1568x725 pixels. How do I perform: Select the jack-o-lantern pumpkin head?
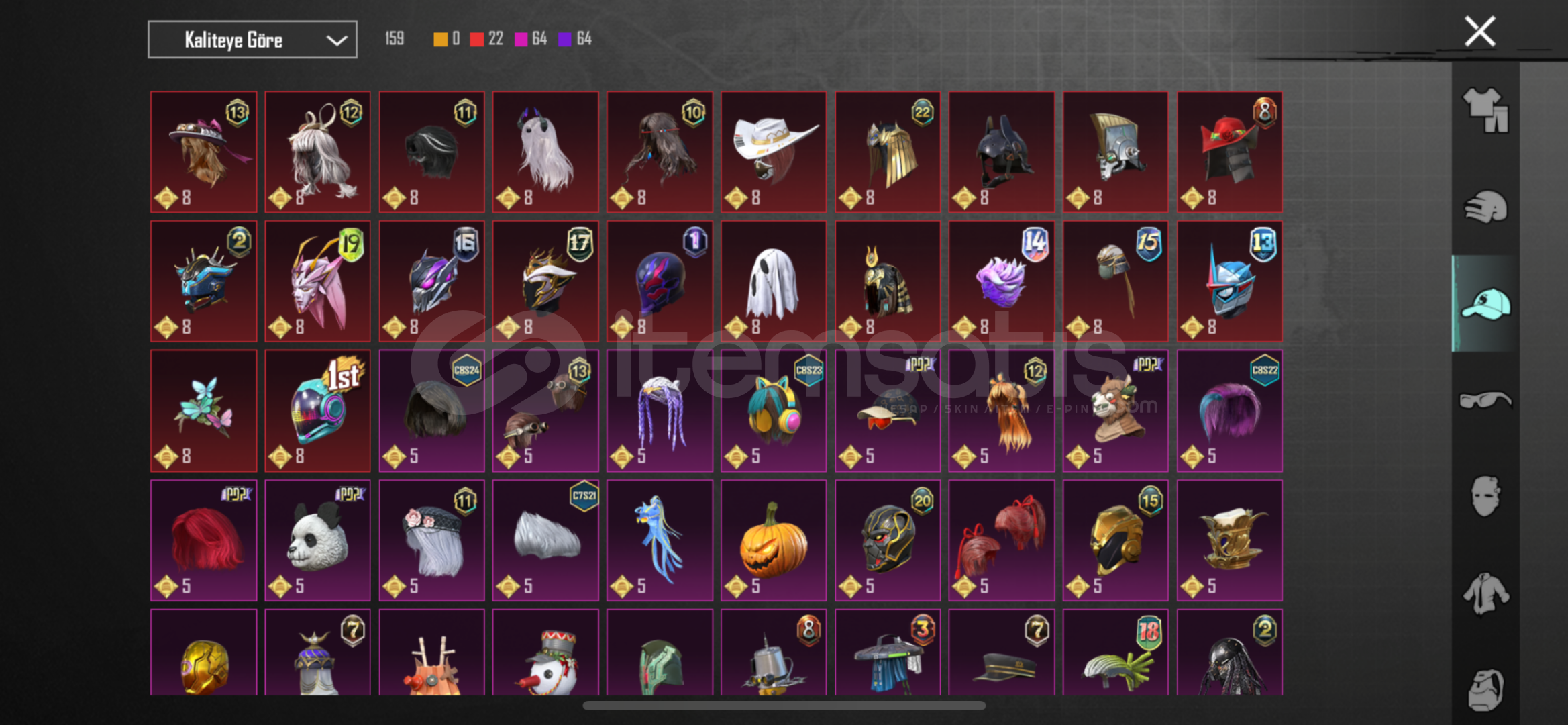[x=774, y=540]
